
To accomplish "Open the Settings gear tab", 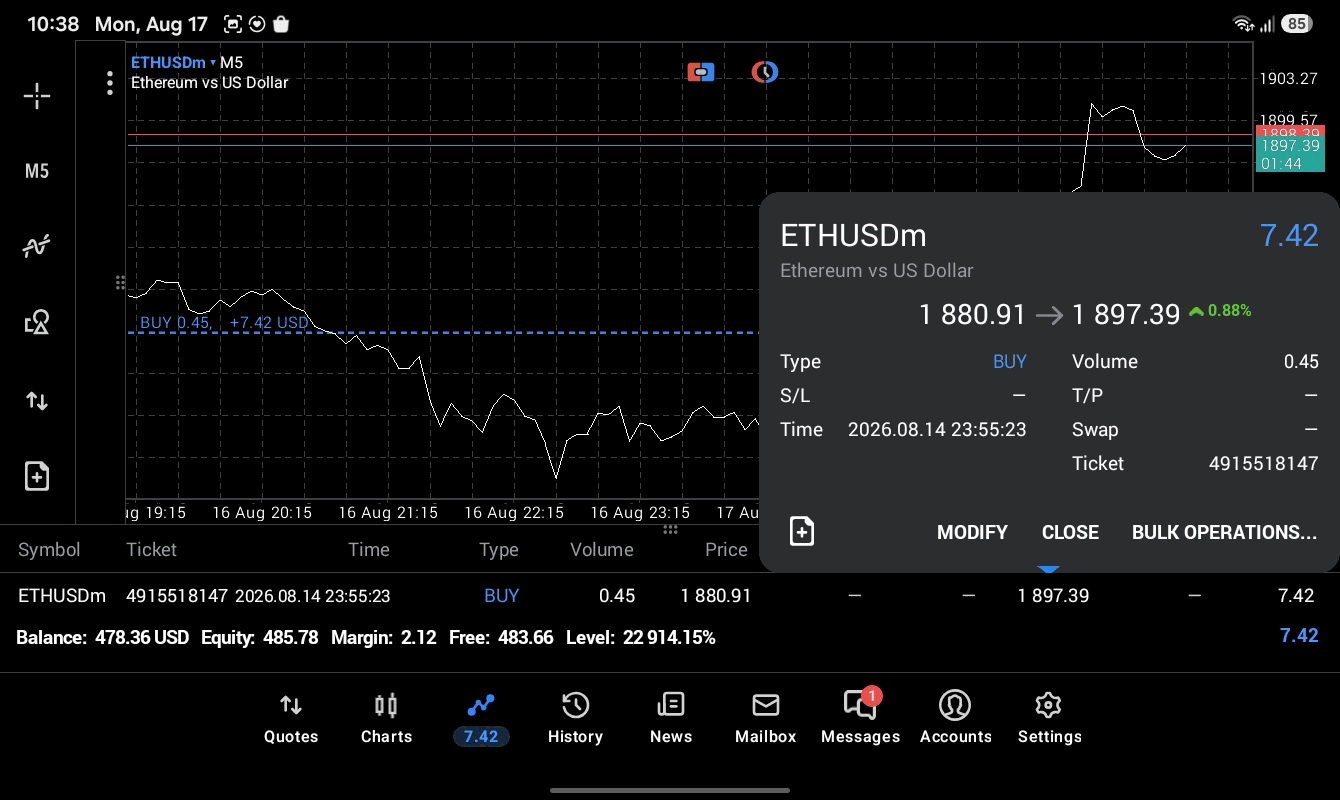I will click(1049, 719).
